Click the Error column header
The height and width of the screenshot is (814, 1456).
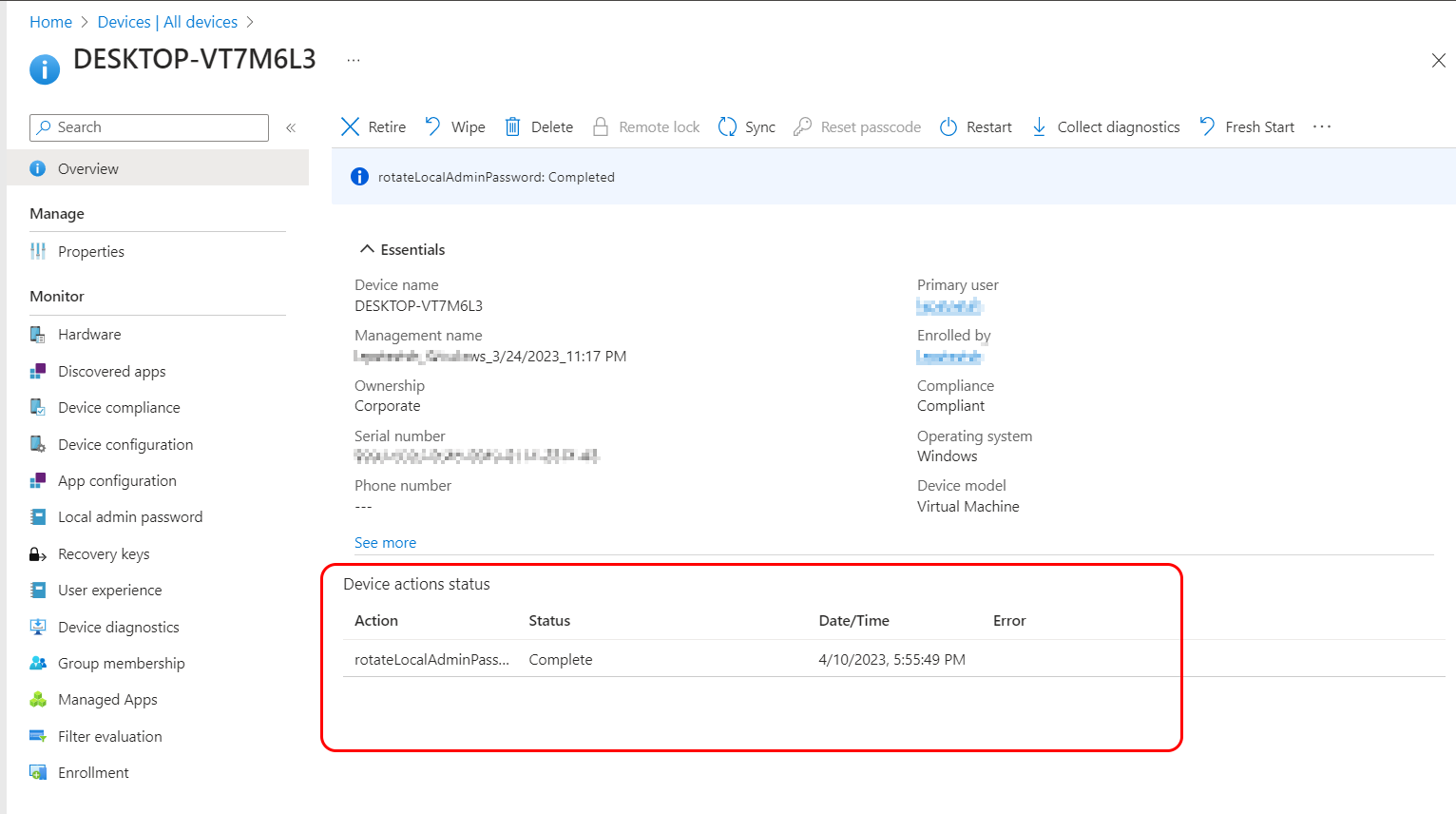(x=1009, y=620)
